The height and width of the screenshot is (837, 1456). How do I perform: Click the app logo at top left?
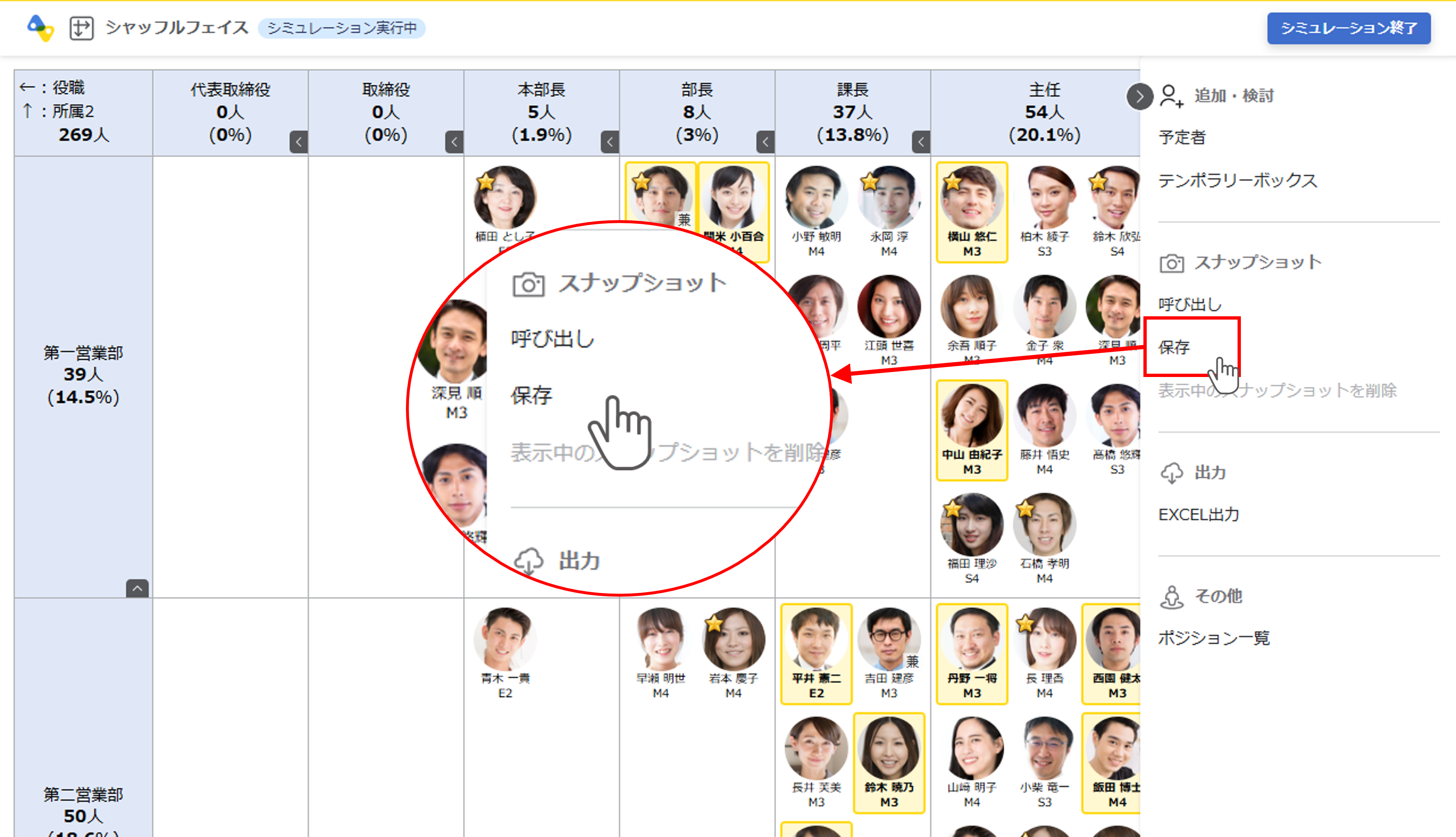[x=40, y=28]
